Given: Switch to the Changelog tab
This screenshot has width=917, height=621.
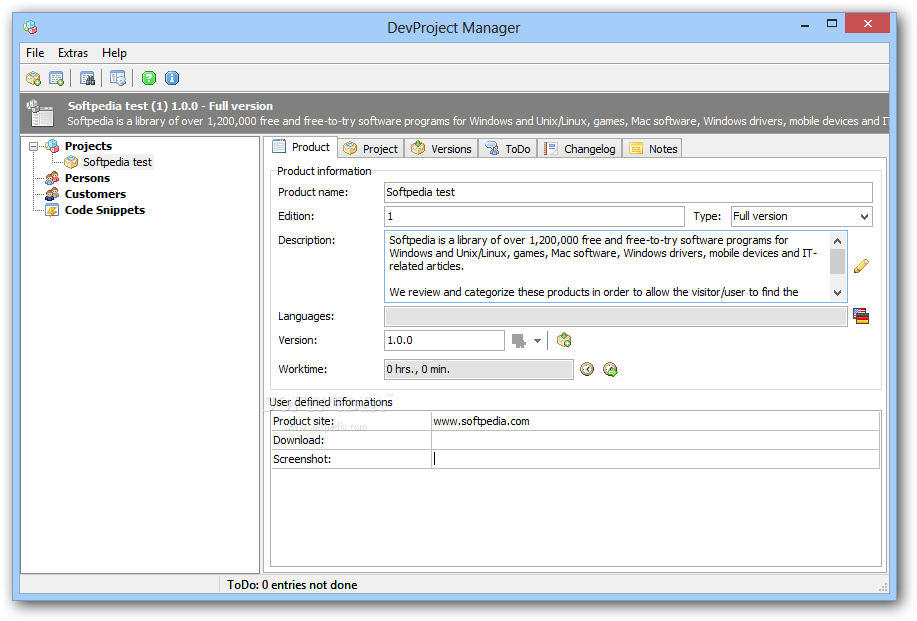Looking at the screenshot, I should click(x=580, y=149).
